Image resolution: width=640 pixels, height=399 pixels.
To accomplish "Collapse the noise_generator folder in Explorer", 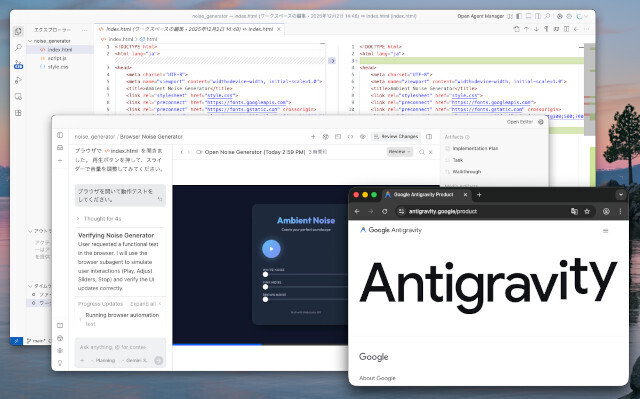I will pos(51,41).
